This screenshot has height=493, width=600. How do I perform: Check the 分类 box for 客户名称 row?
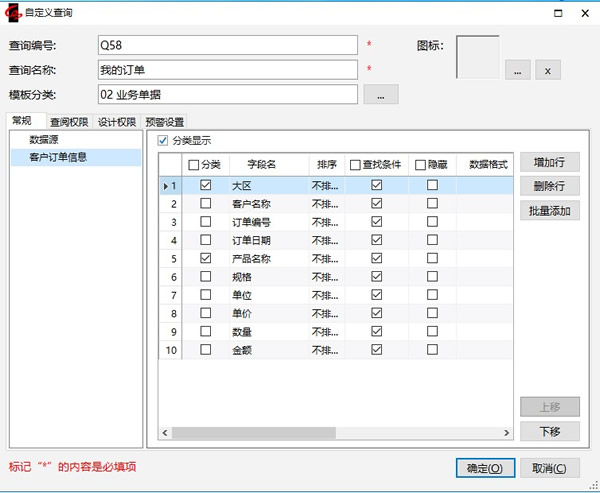coord(206,203)
